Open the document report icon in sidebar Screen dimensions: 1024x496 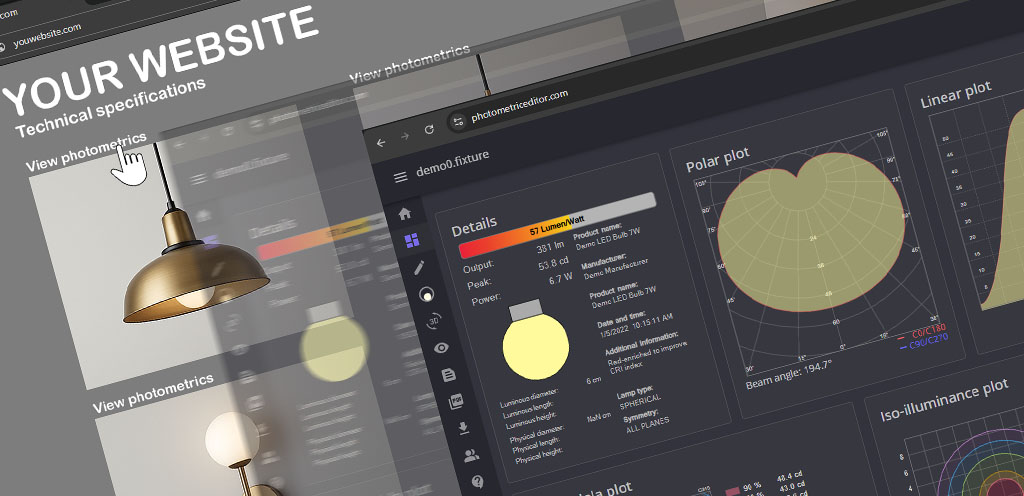(449, 375)
